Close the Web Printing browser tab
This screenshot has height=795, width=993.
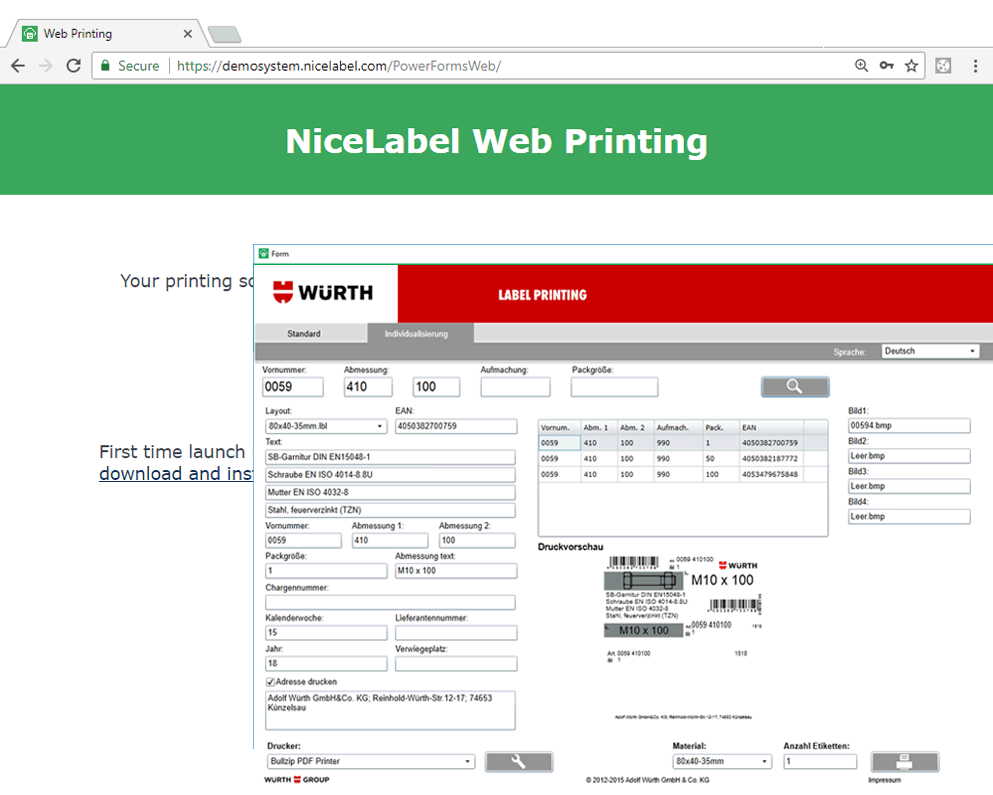pos(187,34)
